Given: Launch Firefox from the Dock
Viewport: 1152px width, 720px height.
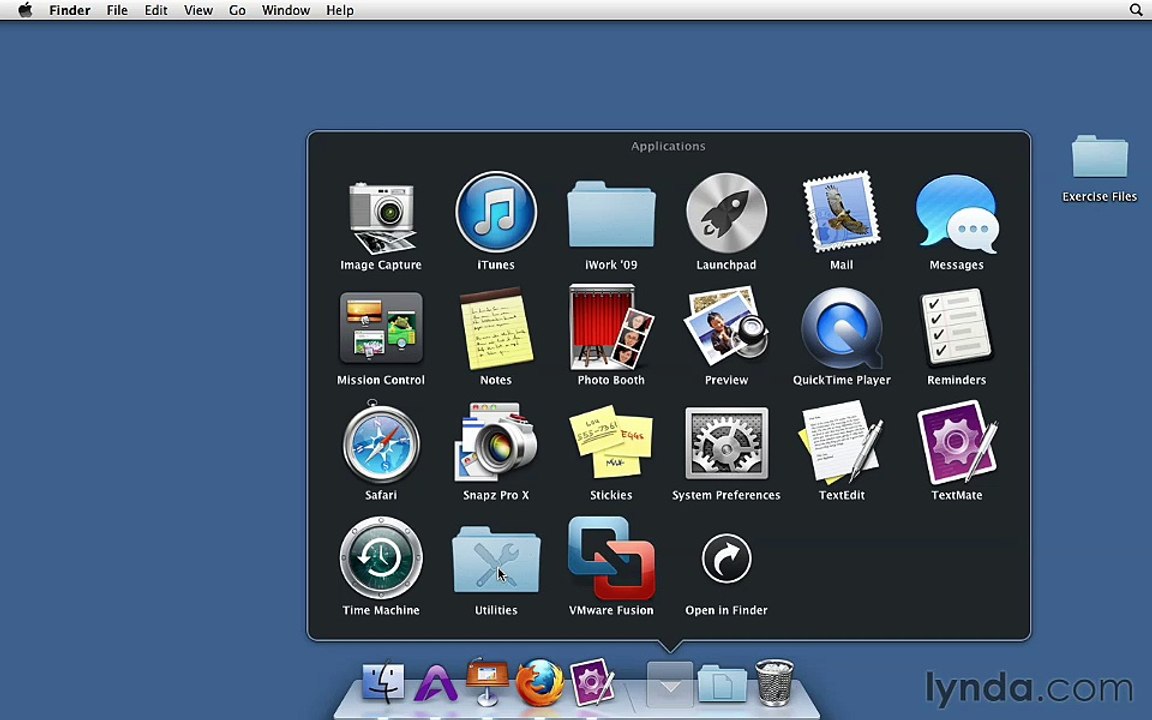Looking at the screenshot, I should coord(539,683).
